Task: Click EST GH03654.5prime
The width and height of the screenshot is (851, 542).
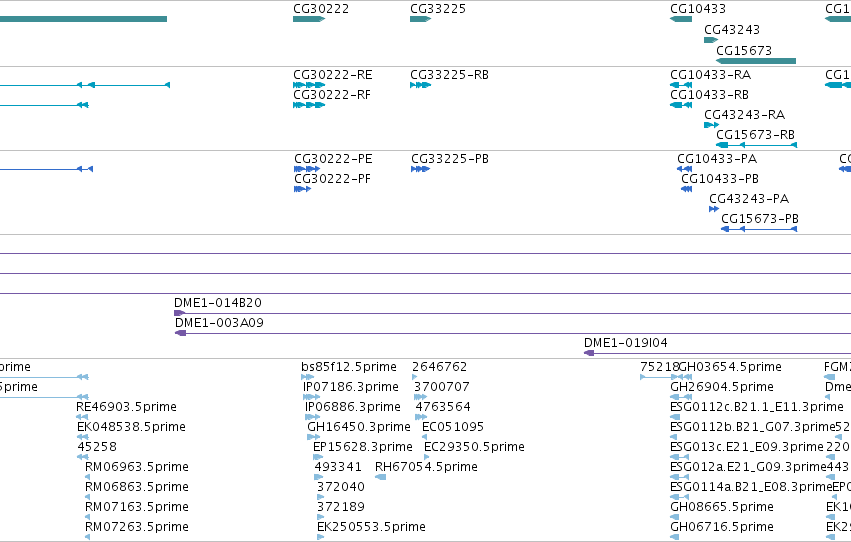Action: (x=731, y=367)
